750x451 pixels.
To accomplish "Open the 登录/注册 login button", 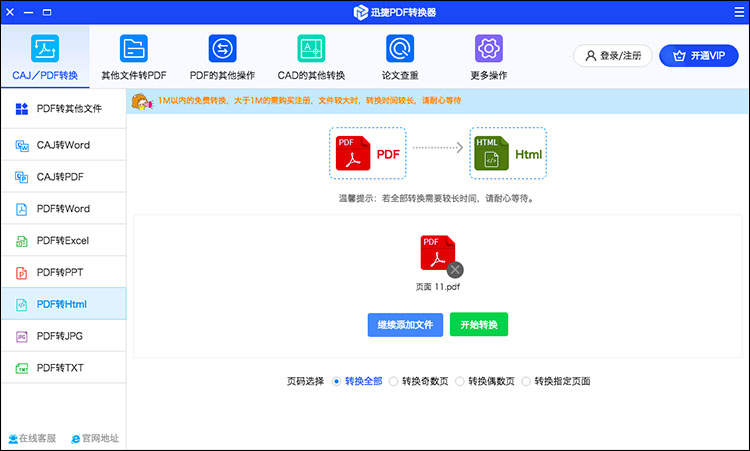I will pyautogui.click(x=613, y=56).
